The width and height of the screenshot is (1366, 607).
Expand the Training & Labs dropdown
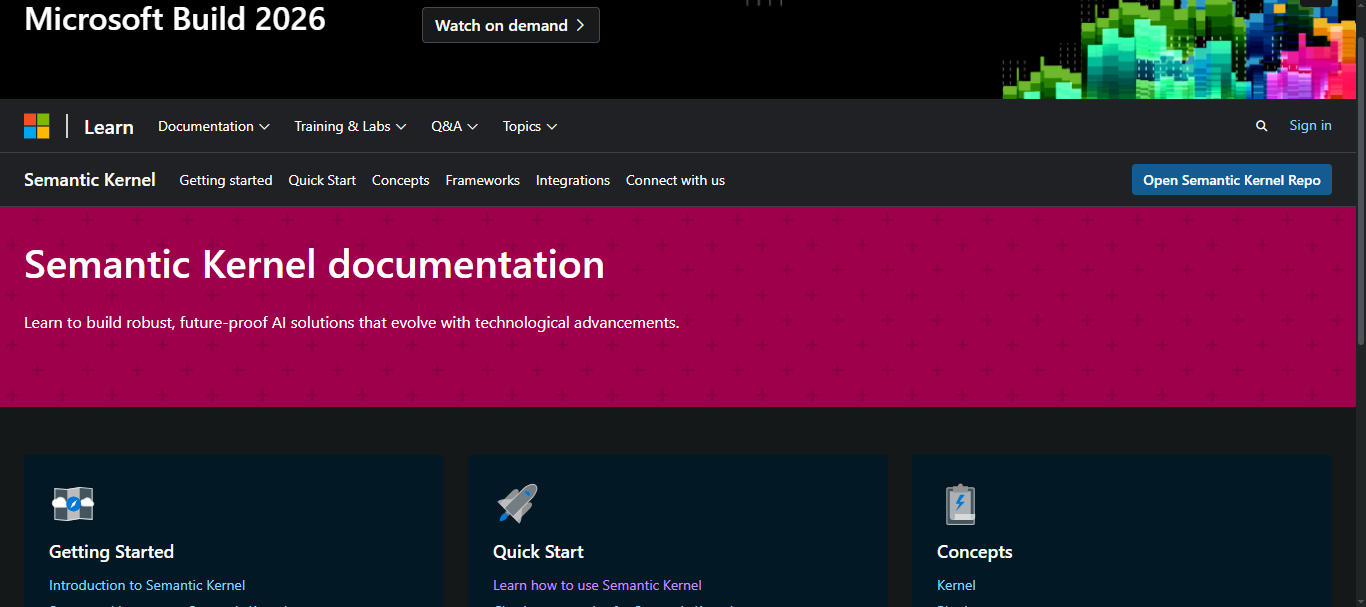coord(350,126)
